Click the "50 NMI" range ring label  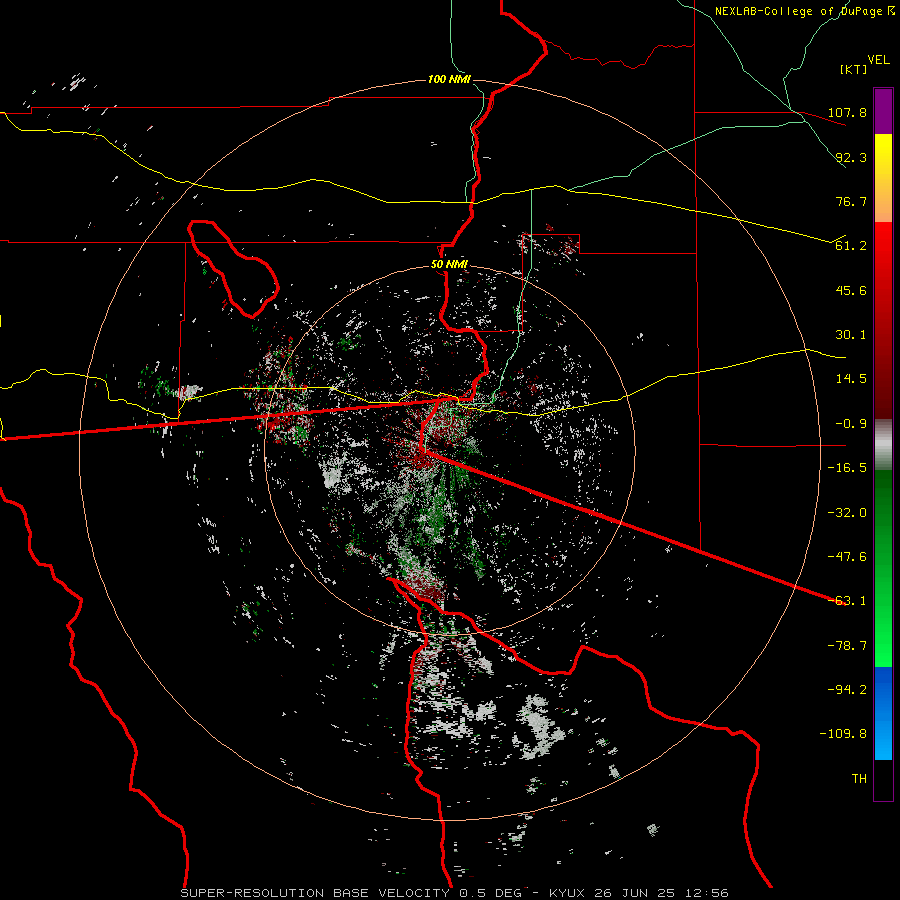[x=449, y=265]
